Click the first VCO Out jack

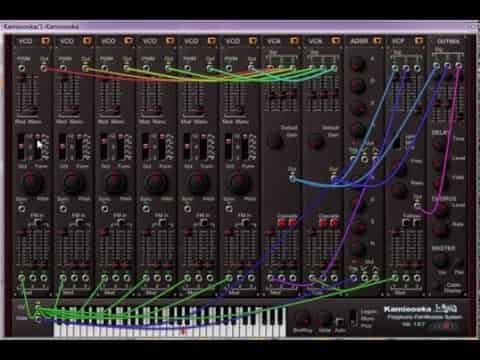click(x=44, y=68)
